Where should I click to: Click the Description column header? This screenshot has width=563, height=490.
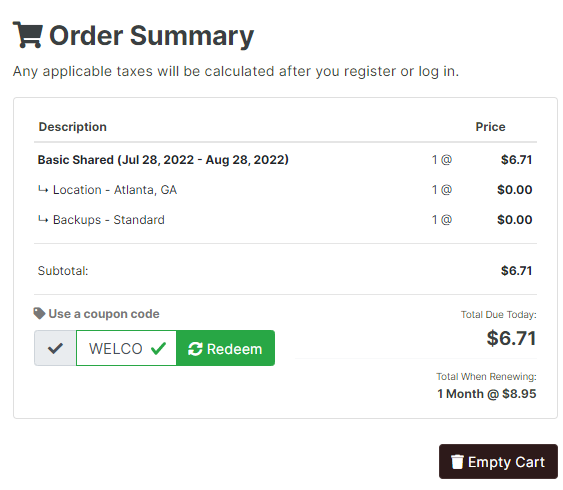[73, 127]
